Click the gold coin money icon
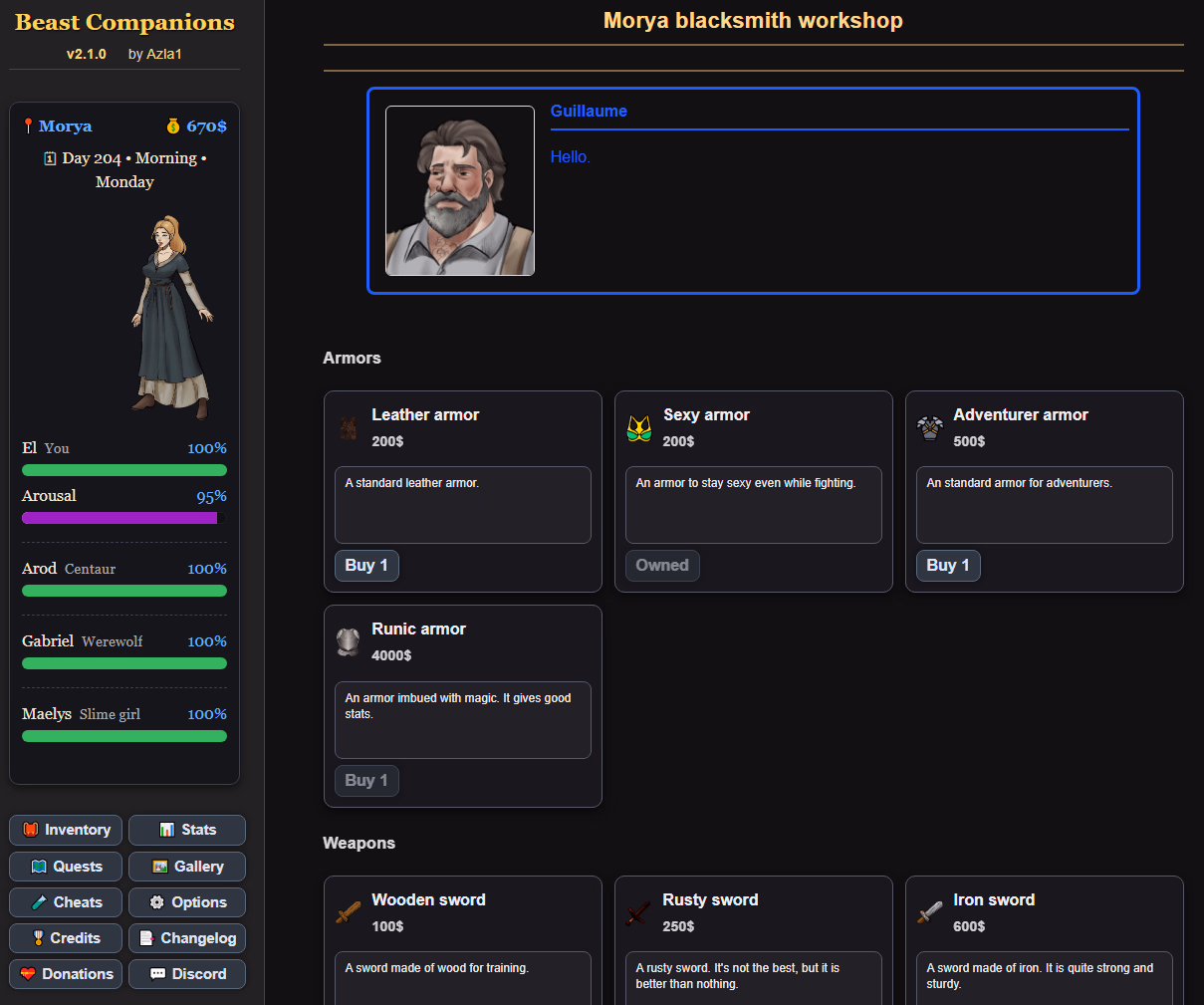Viewport: 1204px width, 1005px height. (x=173, y=126)
